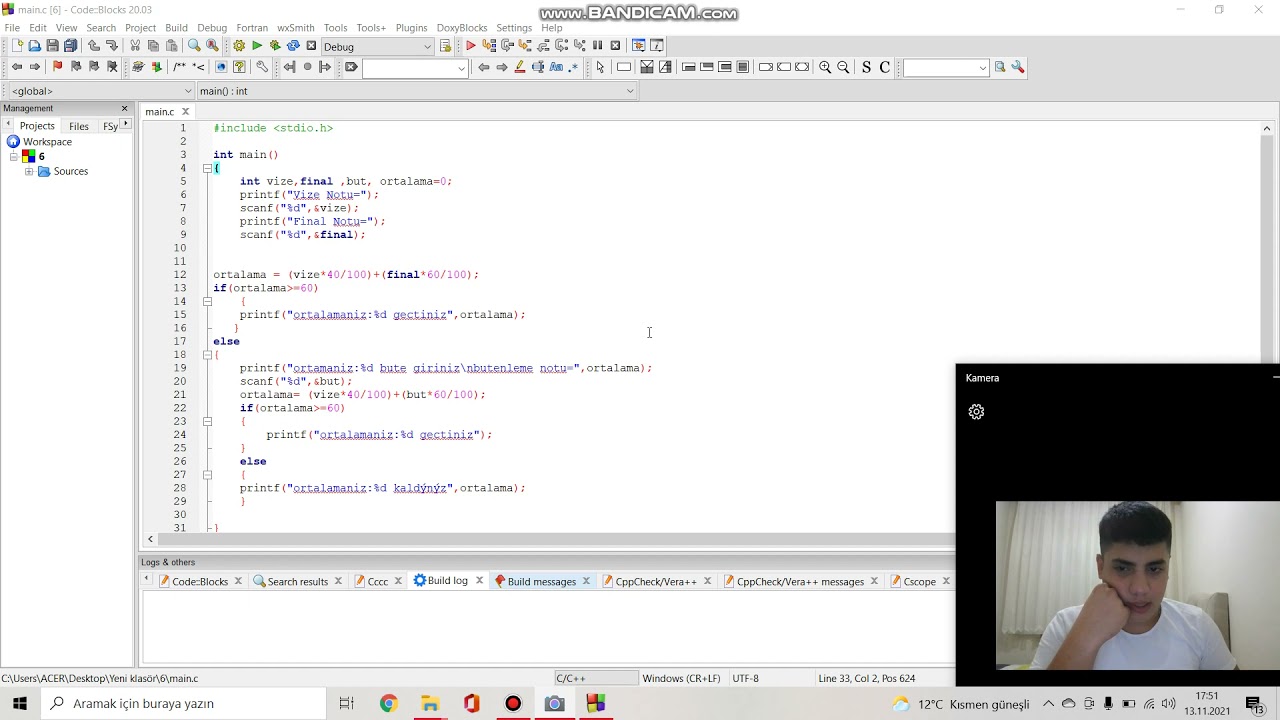Close the Management panel

[125, 108]
